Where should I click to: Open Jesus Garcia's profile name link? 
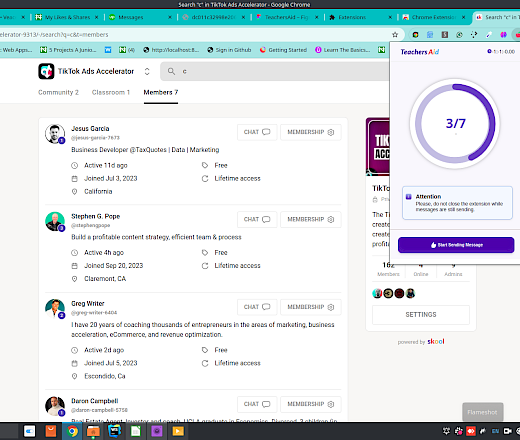point(90,129)
